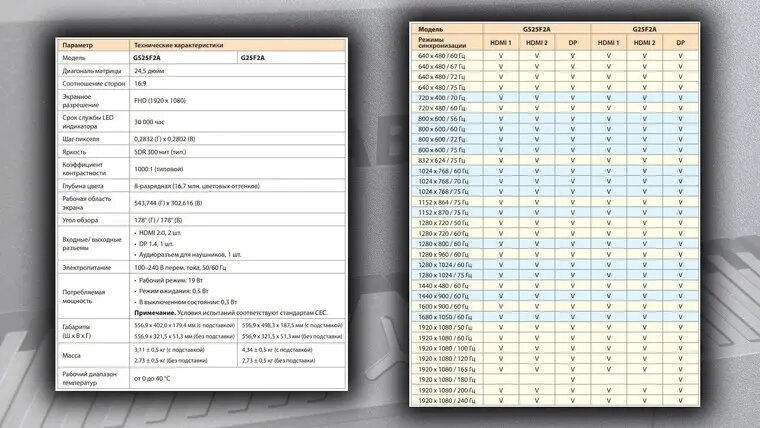This screenshot has width=760, height=428.
Task: Select '100–240 В перем. тока, 50/60 Гц'
Action: (x=180, y=268)
